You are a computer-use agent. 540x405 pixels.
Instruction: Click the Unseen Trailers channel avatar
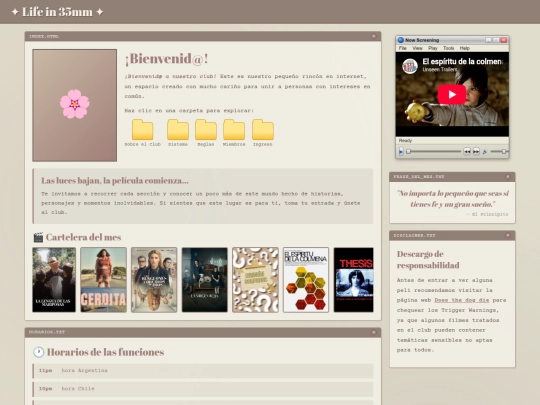point(410,66)
